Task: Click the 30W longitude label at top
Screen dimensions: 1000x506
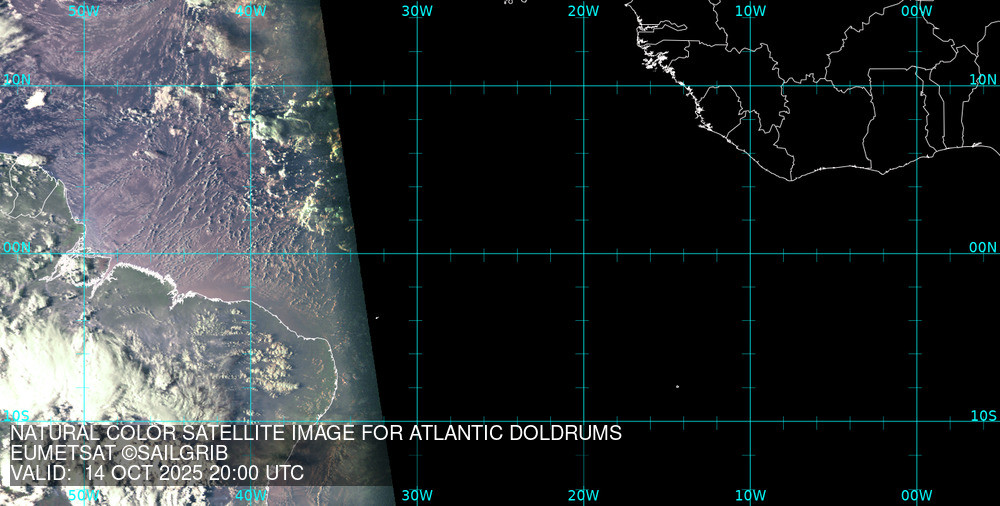Action: coord(417,11)
